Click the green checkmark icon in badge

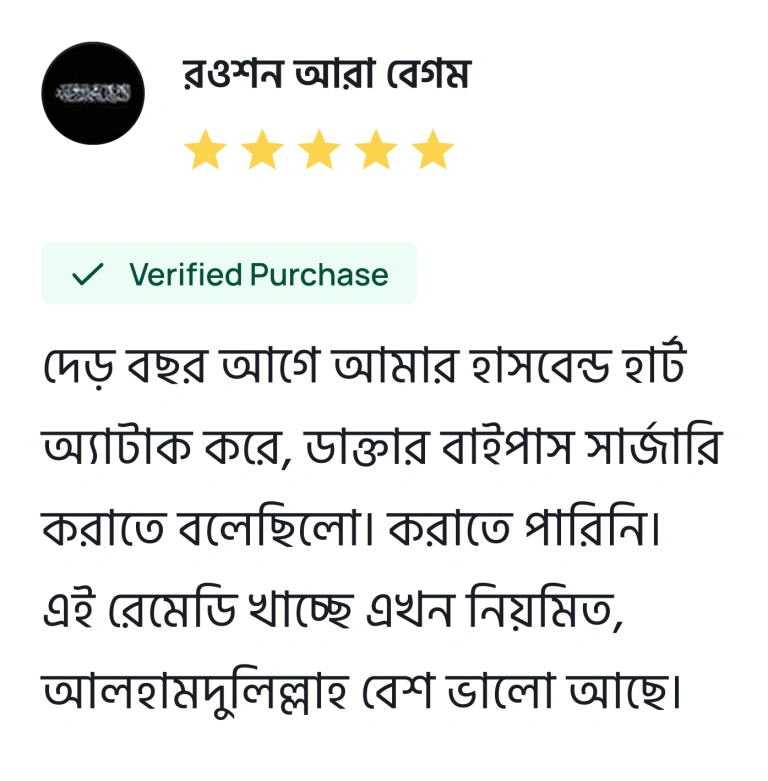88,274
